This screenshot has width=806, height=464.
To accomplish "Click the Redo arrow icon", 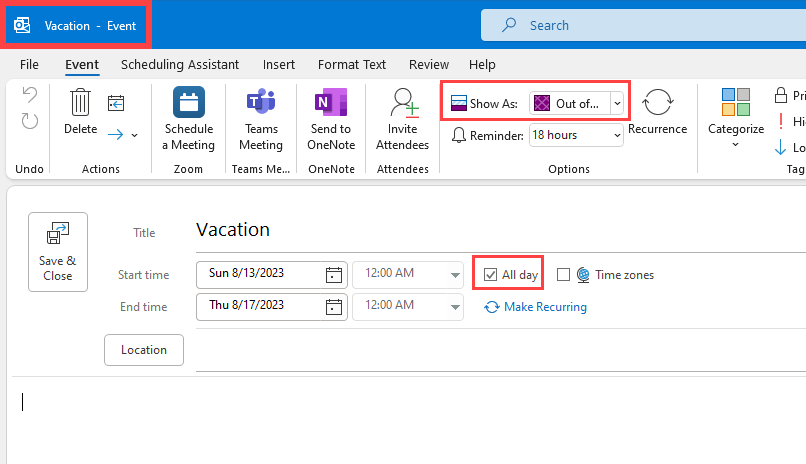I will (x=30, y=121).
